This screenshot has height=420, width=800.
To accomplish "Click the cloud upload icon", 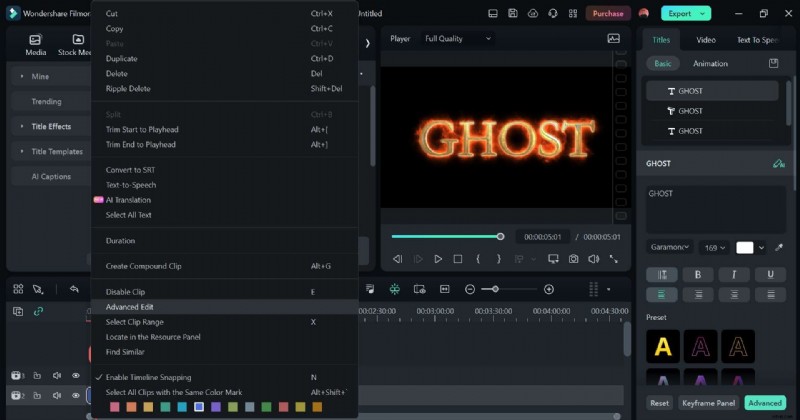I will (533, 14).
